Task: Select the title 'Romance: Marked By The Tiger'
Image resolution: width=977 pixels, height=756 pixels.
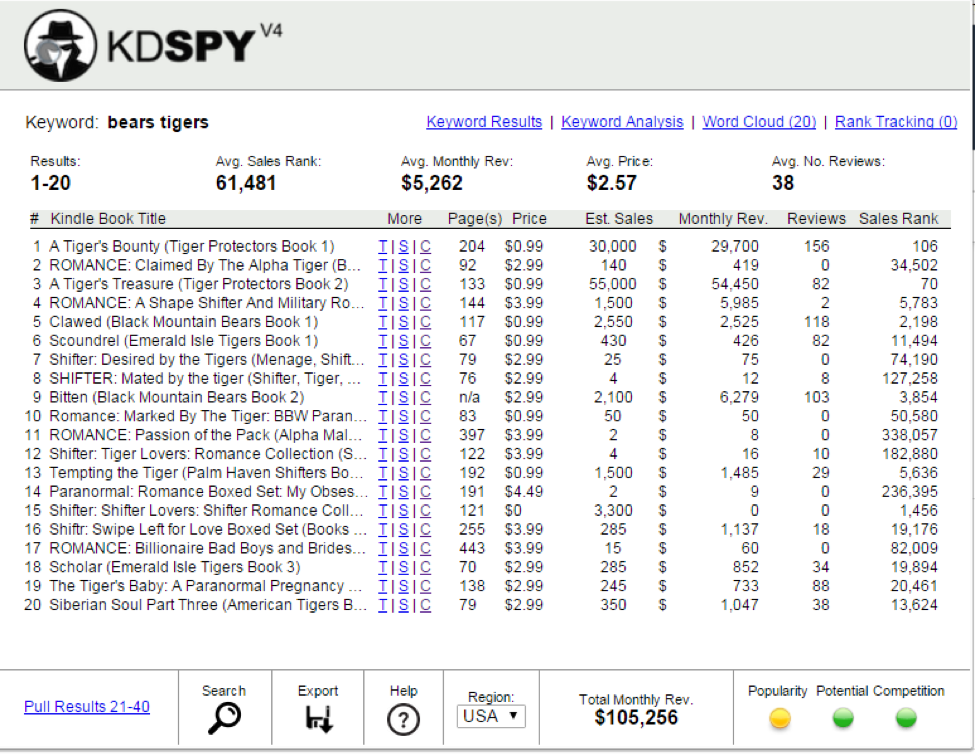Action: (x=208, y=416)
